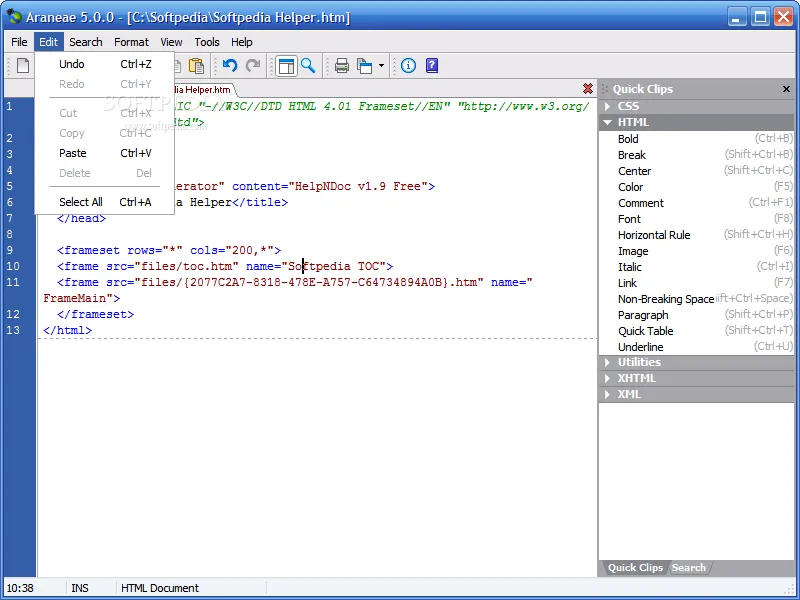The height and width of the screenshot is (600, 800).
Task: Click the Redo arrow toolbar icon
Action: coord(253,65)
